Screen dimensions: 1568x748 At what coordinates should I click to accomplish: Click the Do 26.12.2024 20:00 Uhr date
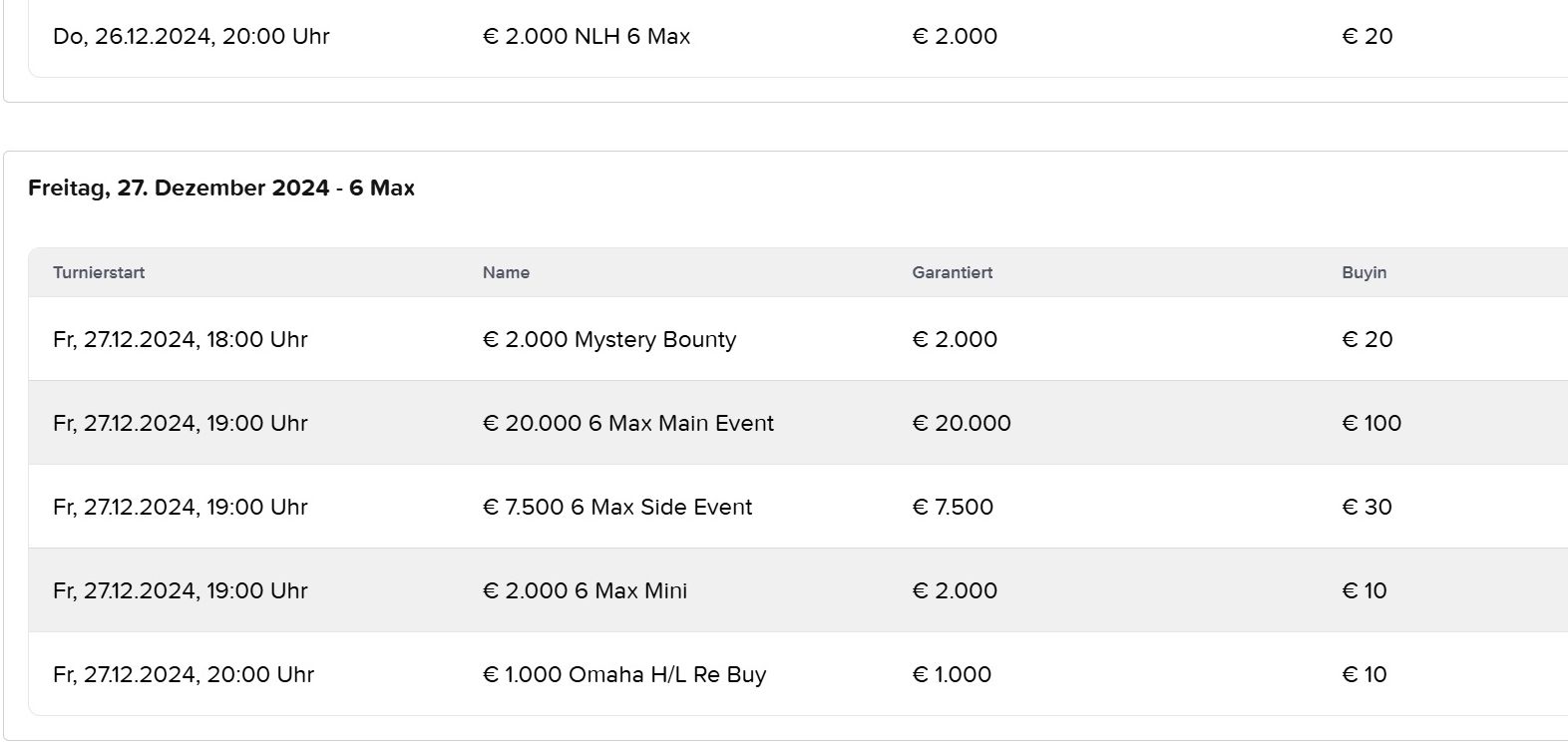pyautogui.click(x=191, y=36)
